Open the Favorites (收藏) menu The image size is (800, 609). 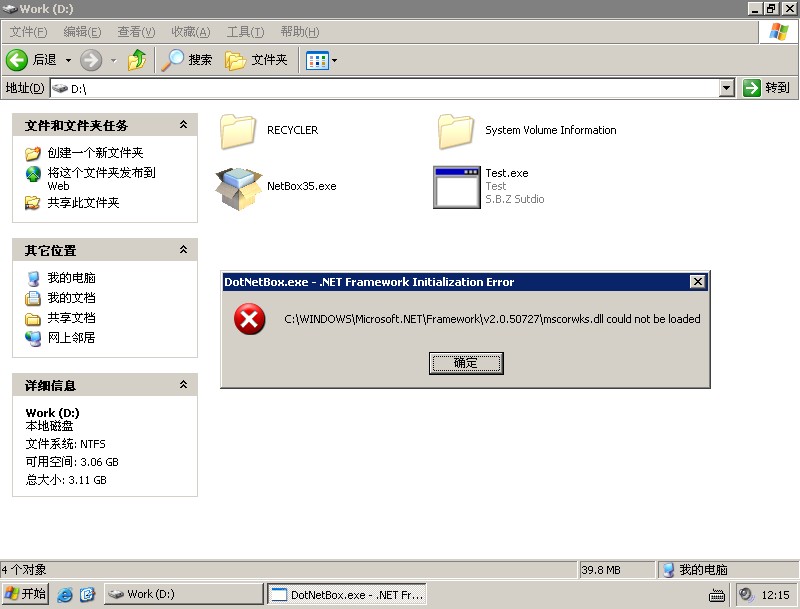(191, 32)
